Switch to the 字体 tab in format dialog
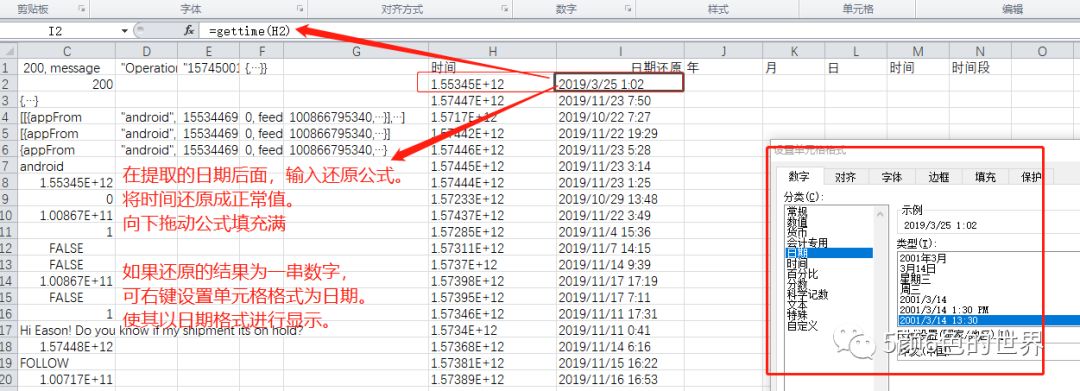Screen dimensions: 1080x391 [x=891, y=177]
